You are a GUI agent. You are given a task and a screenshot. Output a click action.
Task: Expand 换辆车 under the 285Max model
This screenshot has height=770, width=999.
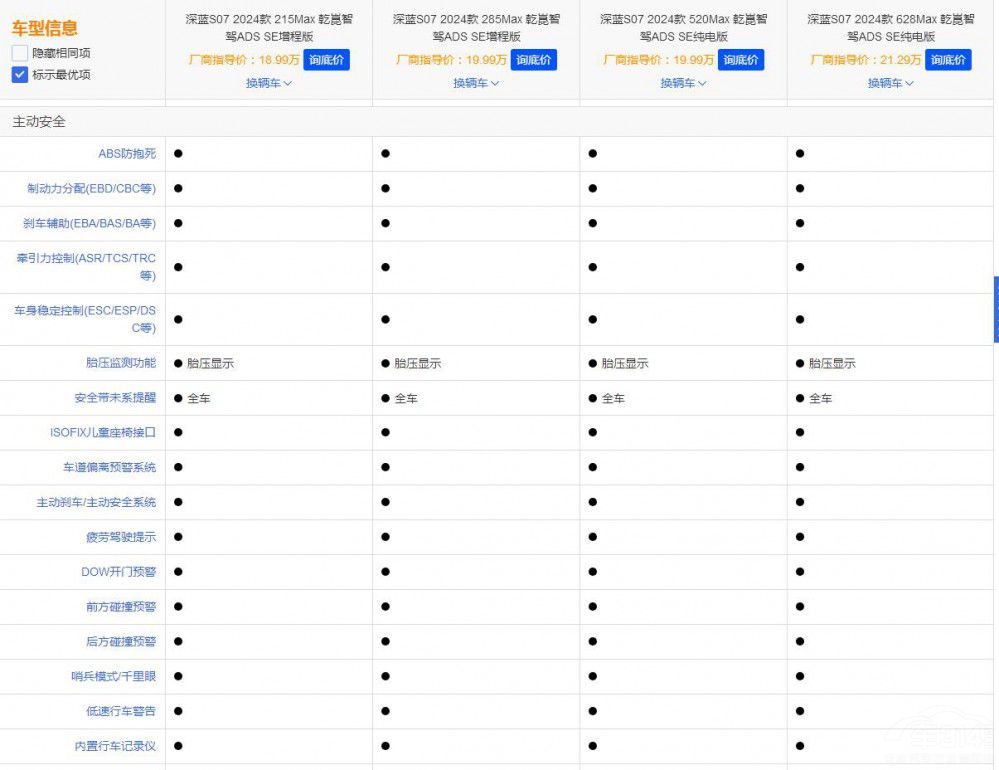pyautogui.click(x=476, y=83)
